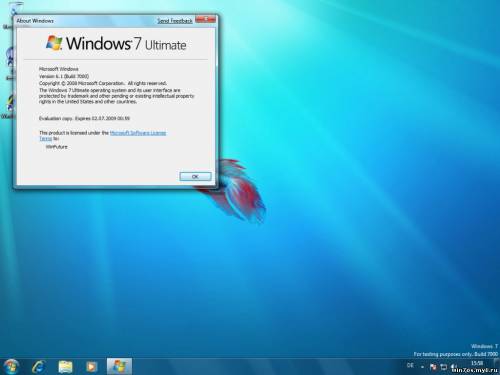
Task: Expand hidden tray icons arrow
Action: click(422, 367)
